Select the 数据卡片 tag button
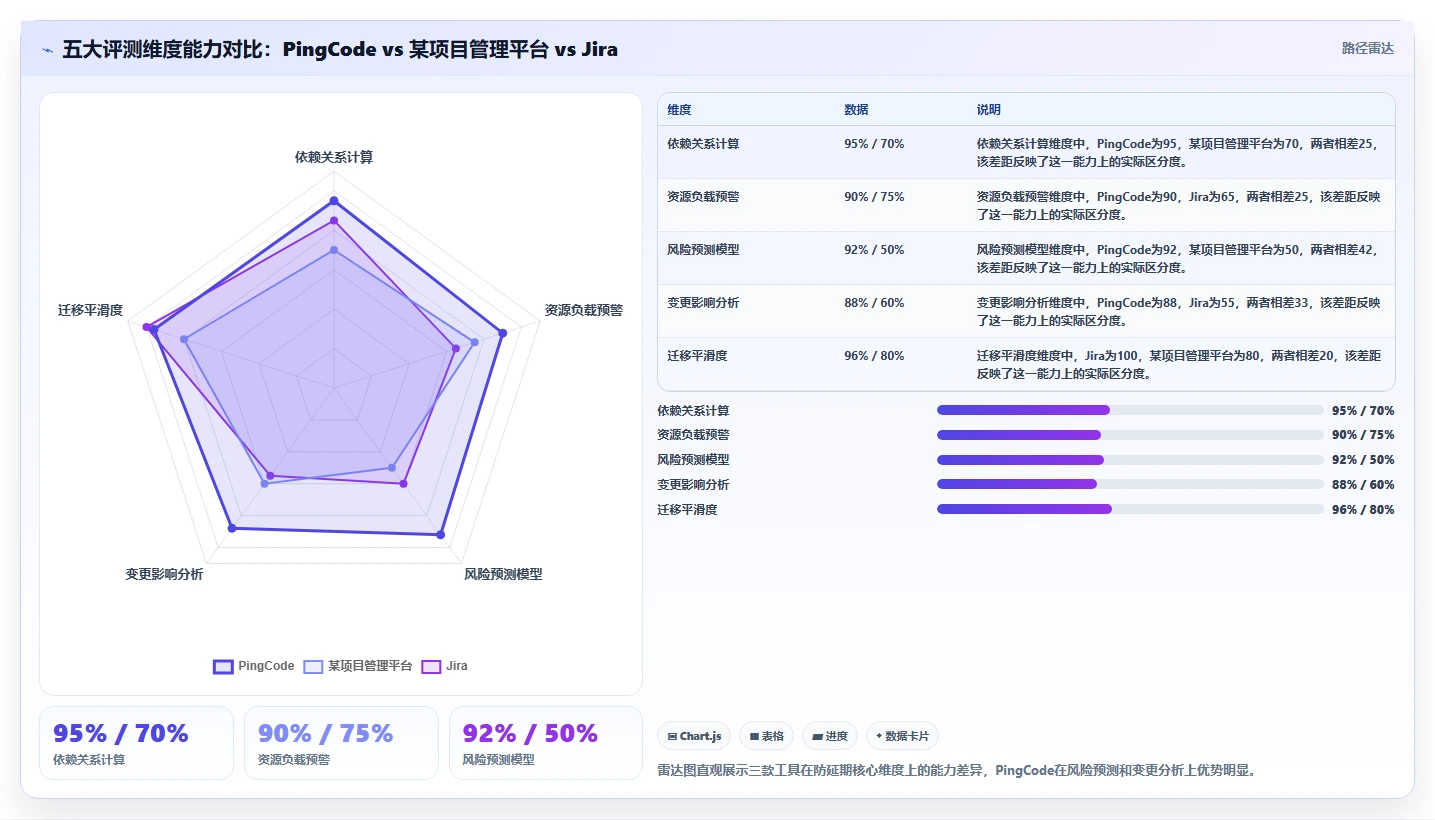Image resolution: width=1435 pixels, height=820 pixels. 902,736
